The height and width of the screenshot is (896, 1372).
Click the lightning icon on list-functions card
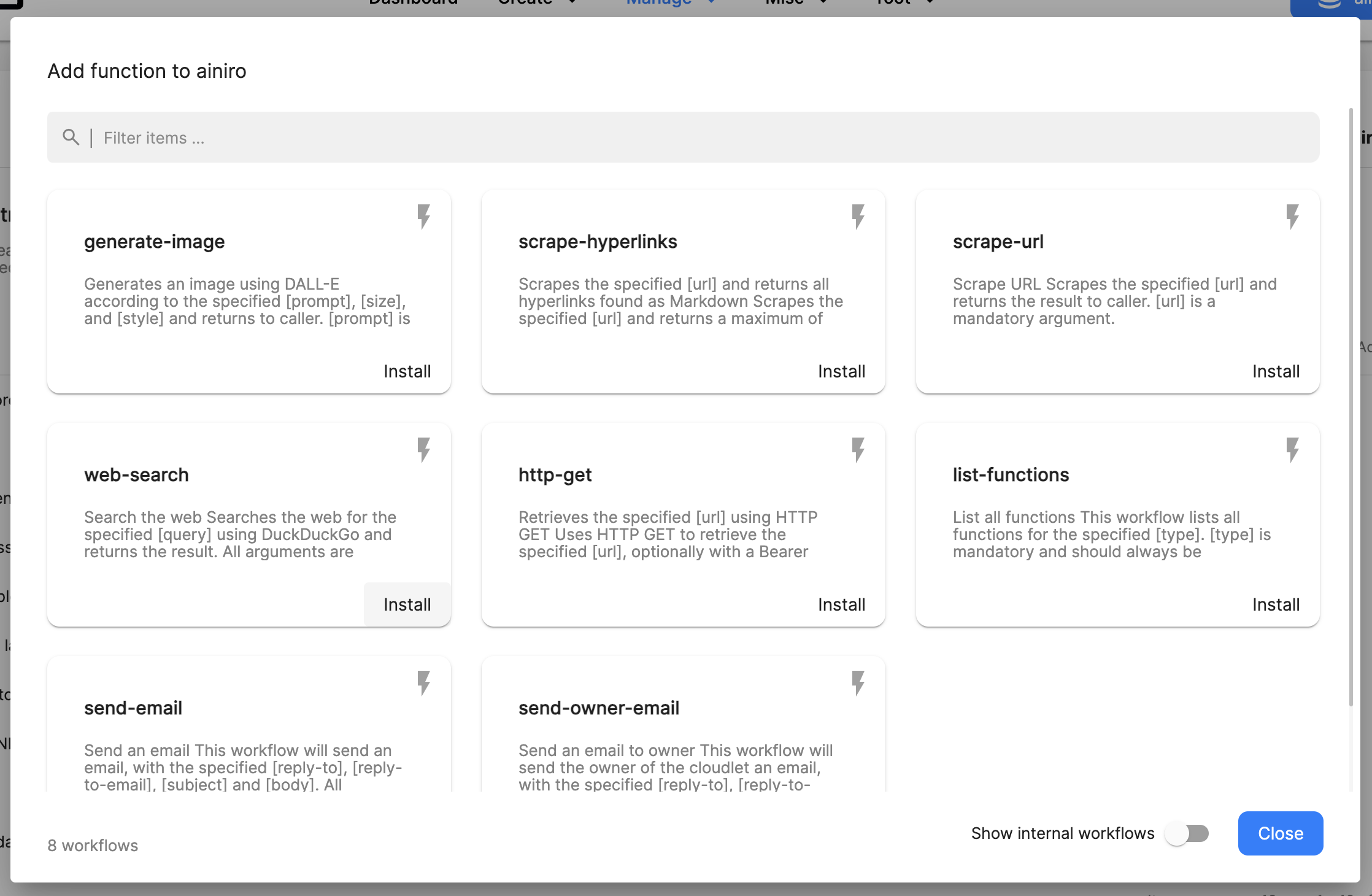pos(1293,450)
